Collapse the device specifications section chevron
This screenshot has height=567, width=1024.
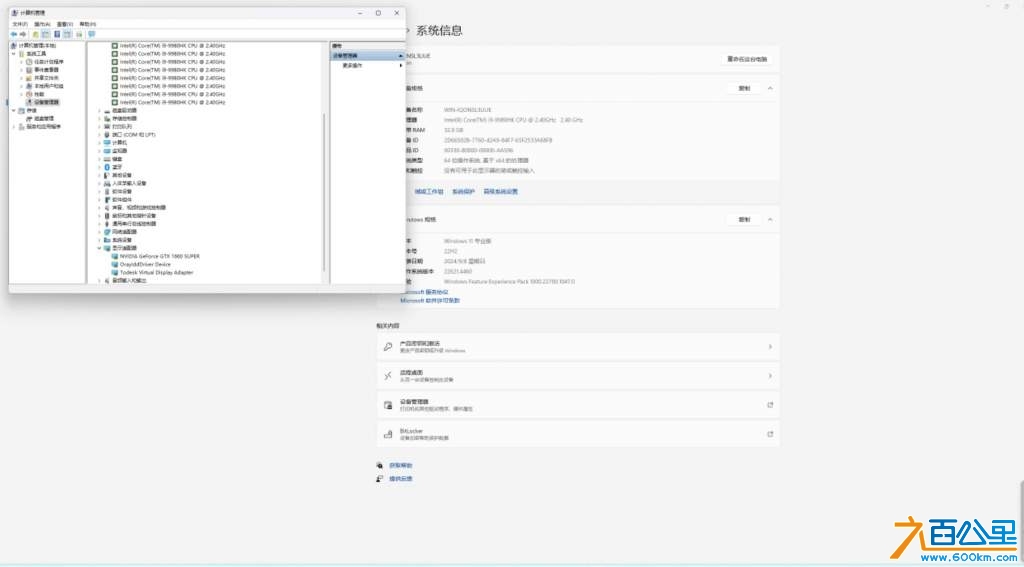(770, 88)
